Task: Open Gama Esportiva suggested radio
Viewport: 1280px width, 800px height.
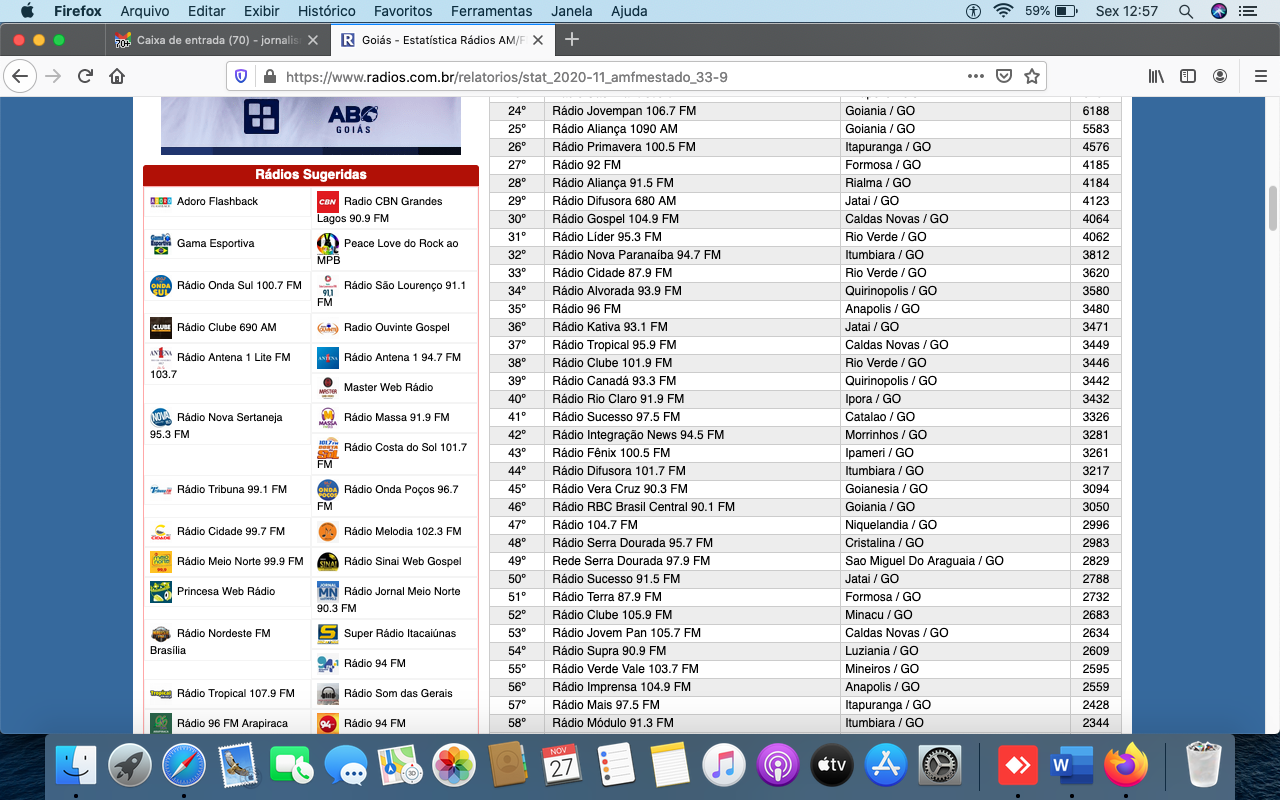Action: click(215, 243)
